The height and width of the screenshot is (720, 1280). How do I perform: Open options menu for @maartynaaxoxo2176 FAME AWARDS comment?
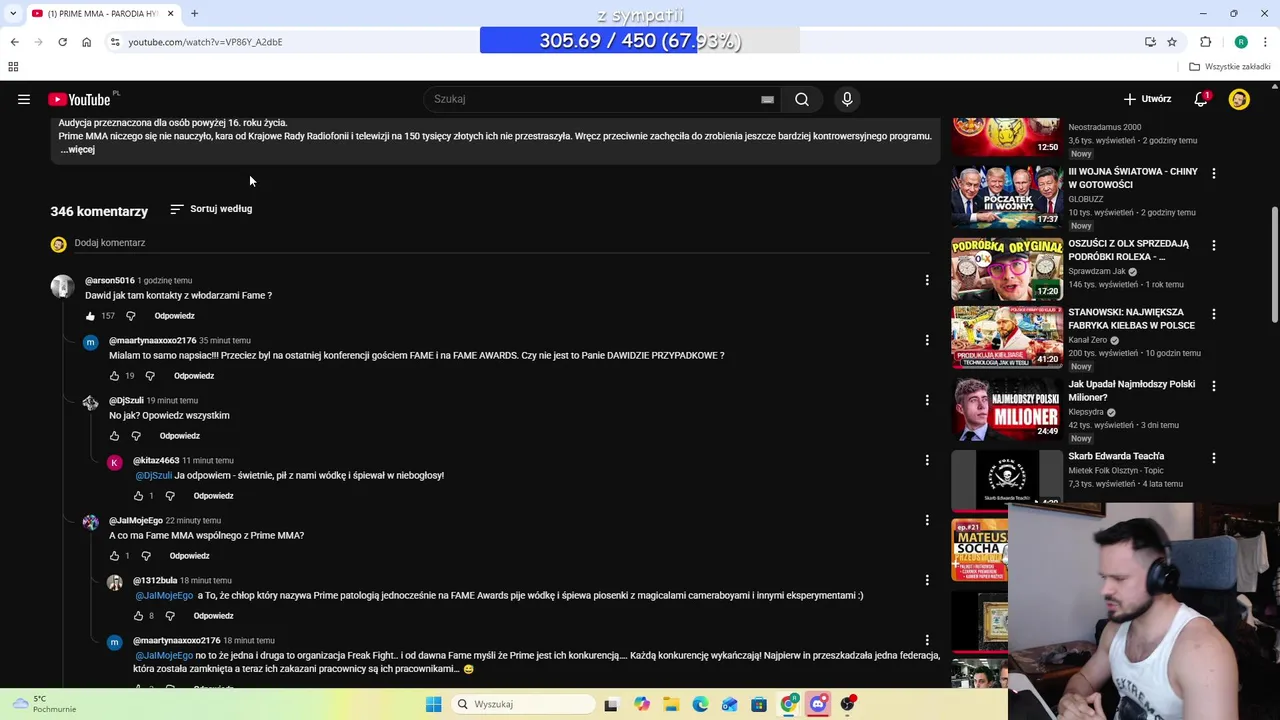(x=927, y=340)
